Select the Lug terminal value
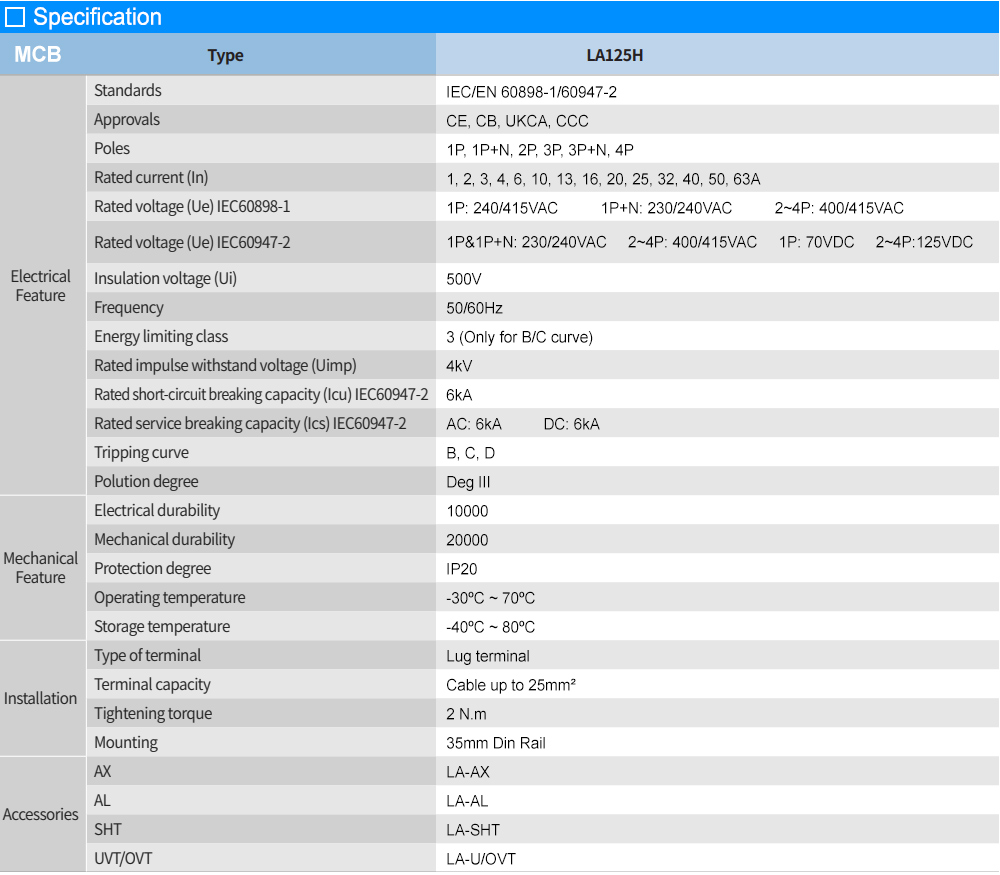The width and height of the screenshot is (1000, 875). coord(488,656)
